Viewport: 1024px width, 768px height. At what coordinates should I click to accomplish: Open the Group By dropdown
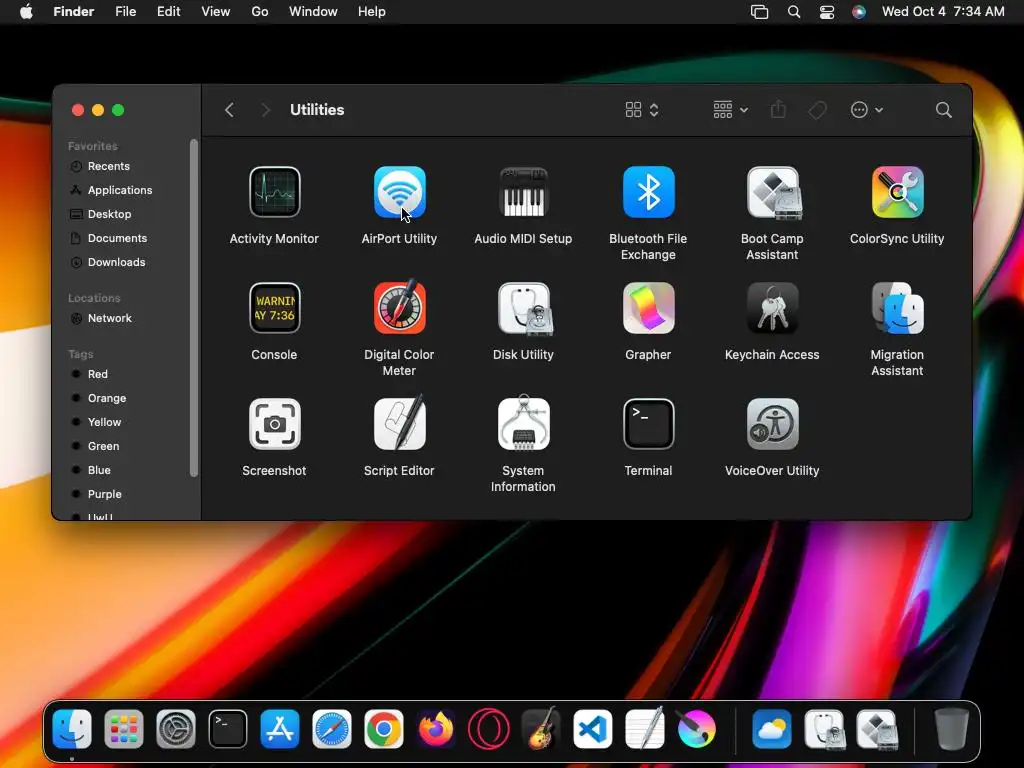tap(730, 110)
